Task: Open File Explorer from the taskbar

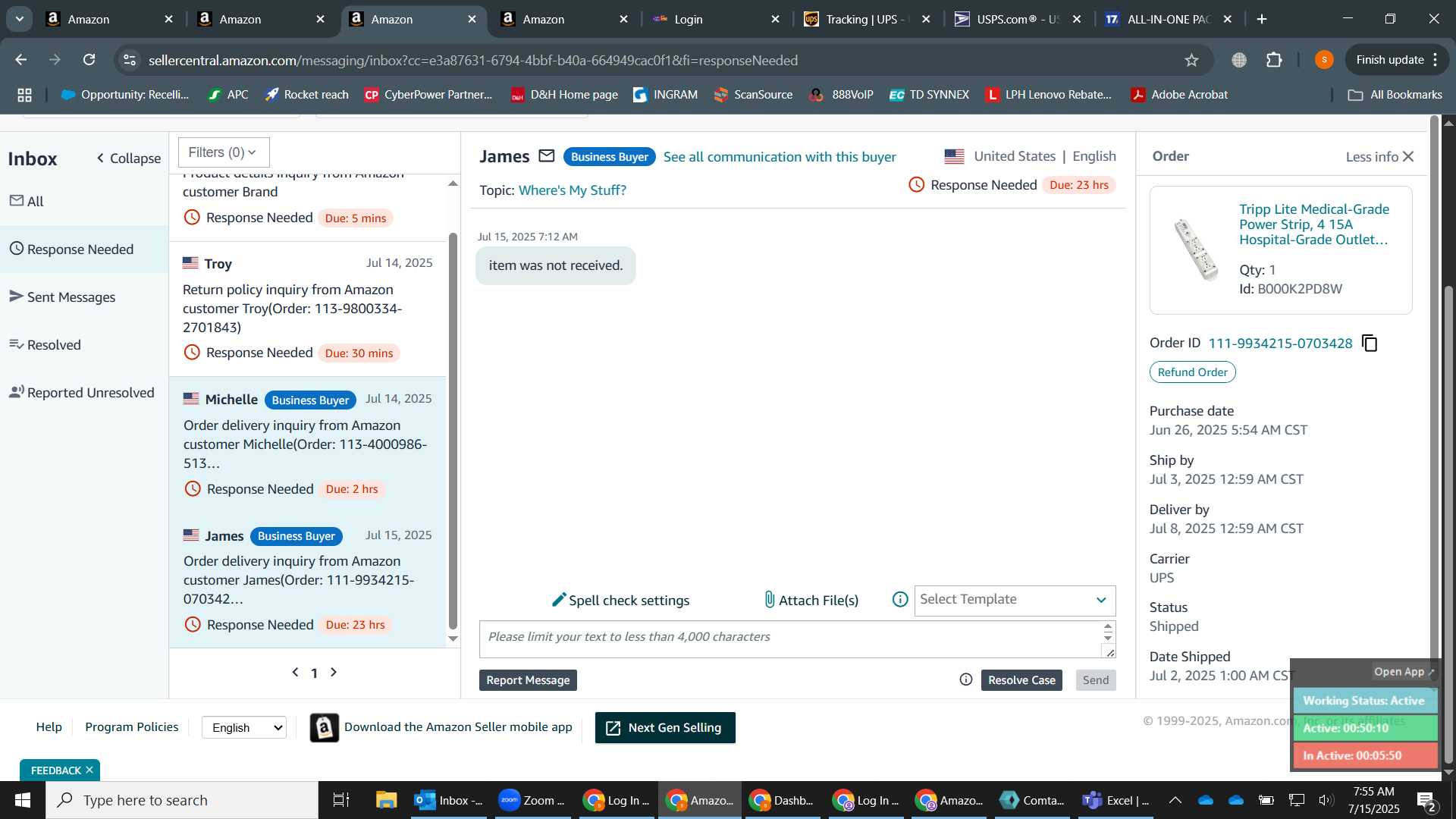Action: (386, 800)
